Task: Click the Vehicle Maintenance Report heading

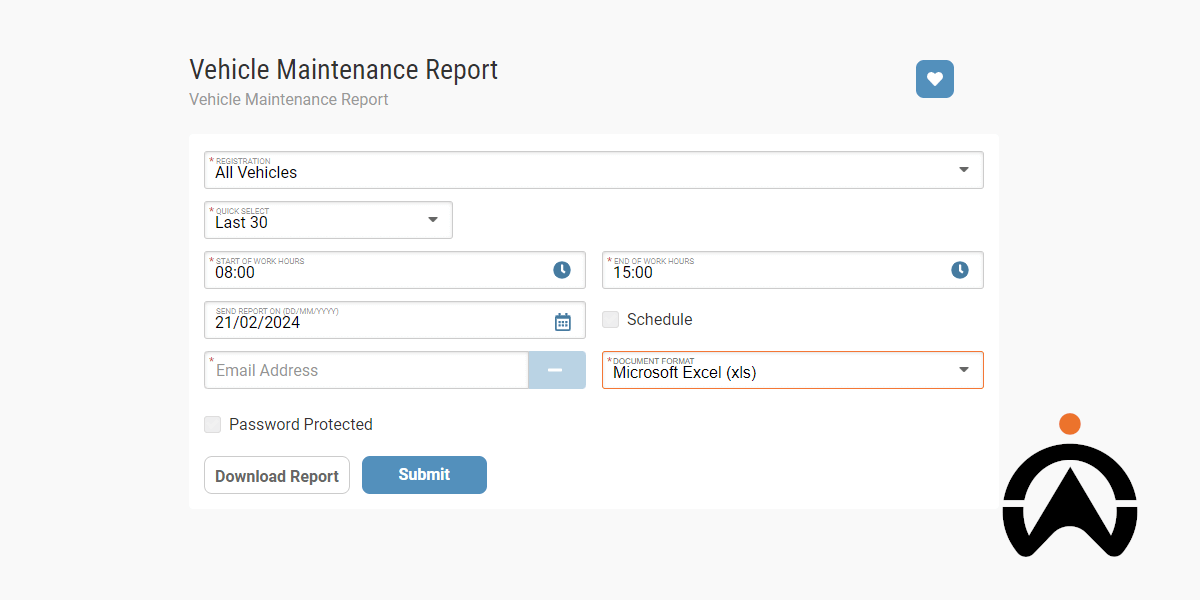Action: click(343, 70)
